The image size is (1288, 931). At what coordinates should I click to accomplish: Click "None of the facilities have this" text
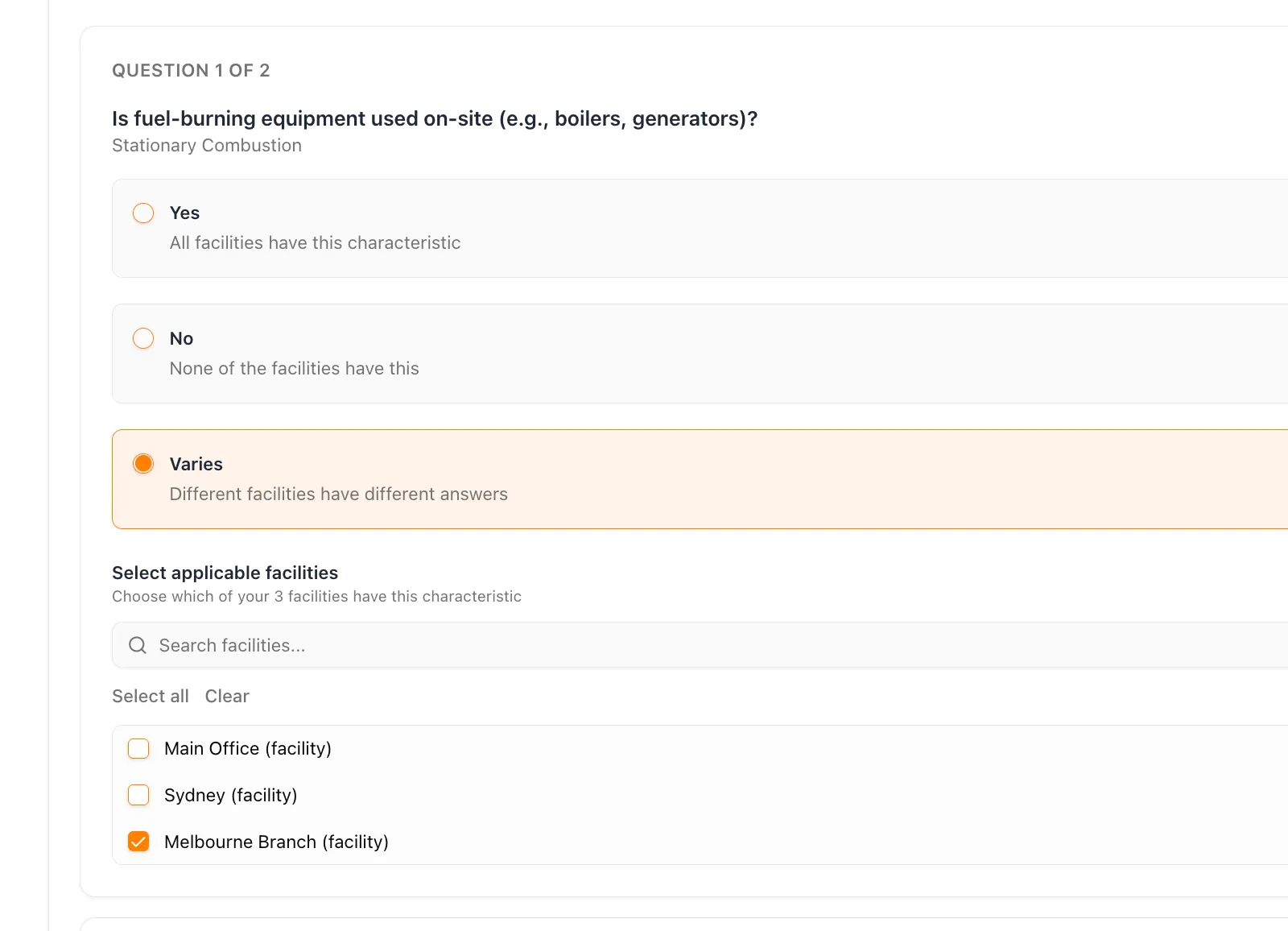click(294, 368)
